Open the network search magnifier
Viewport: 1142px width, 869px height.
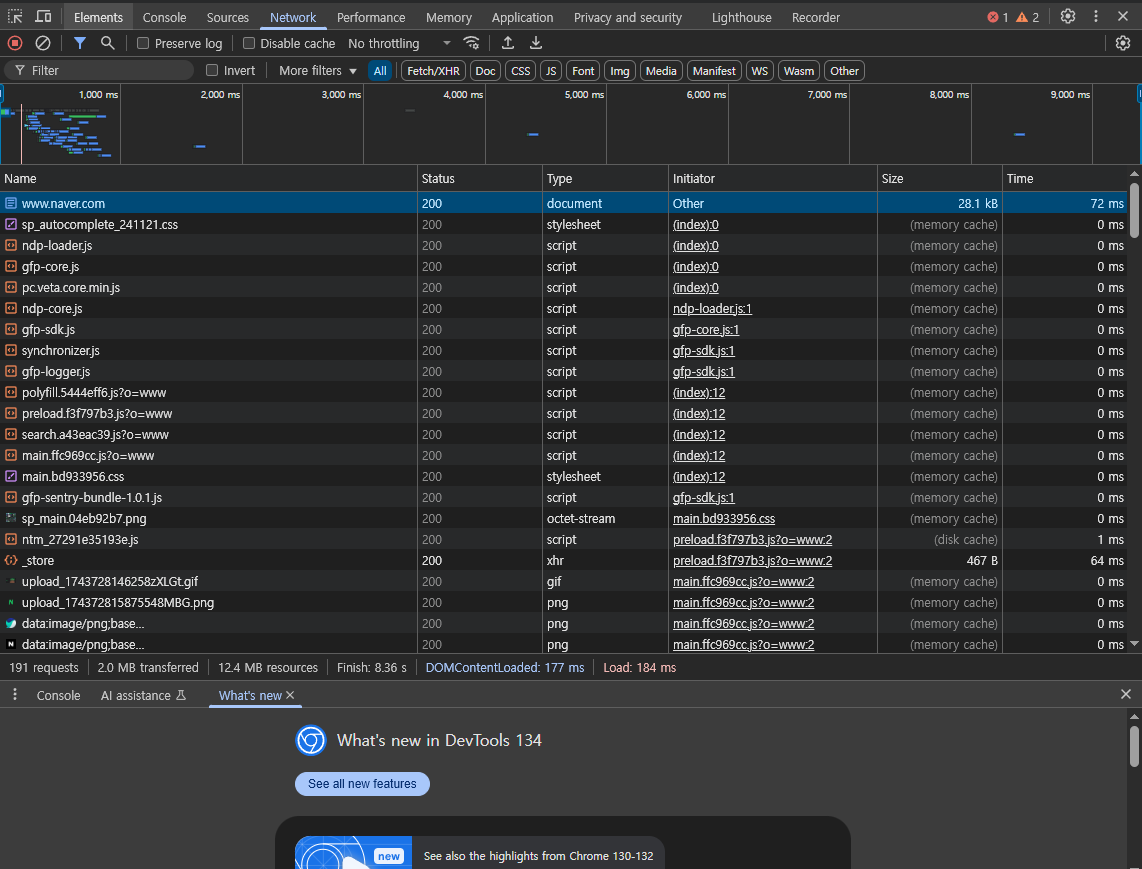(108, 43)
